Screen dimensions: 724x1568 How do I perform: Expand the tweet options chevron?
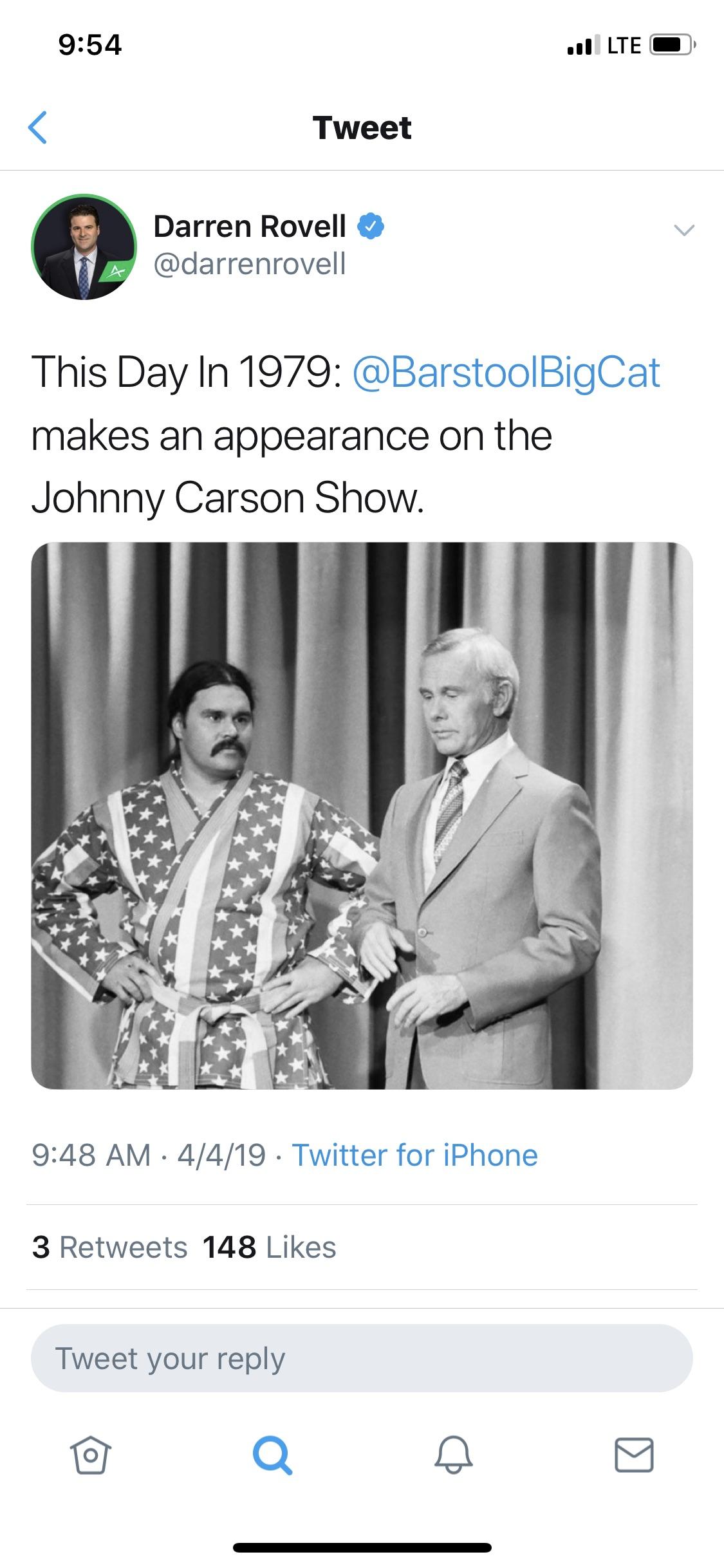pyautogui.click(x=683, y=230)
